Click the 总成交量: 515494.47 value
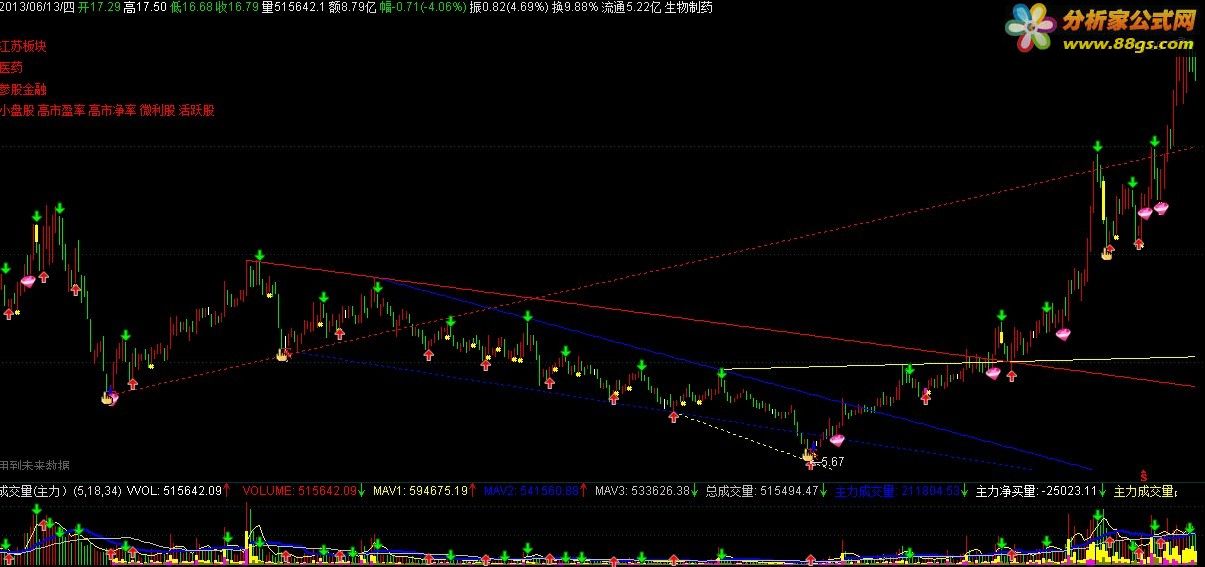 tap(762, 491)
